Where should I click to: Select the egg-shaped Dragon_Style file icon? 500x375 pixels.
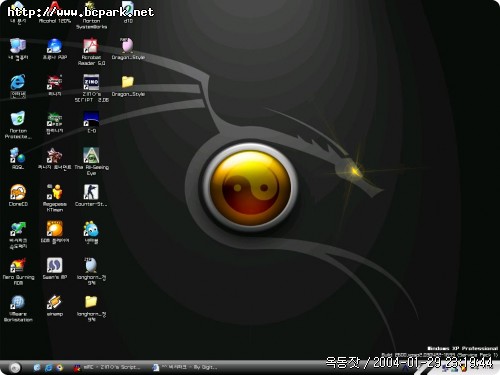(128, 49)
